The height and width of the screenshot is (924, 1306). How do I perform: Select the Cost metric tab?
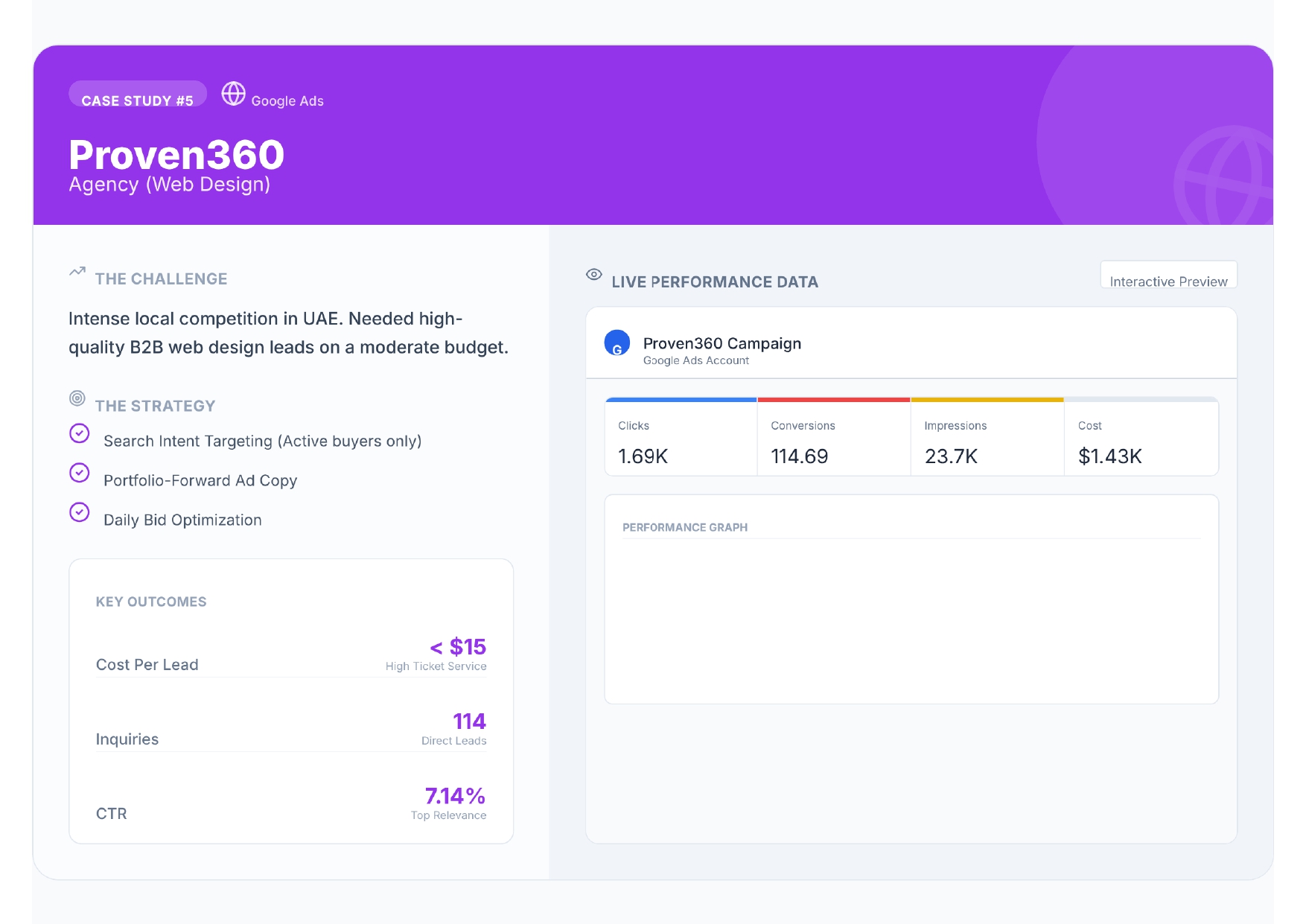pyautogui.click(x=1141, y=437)
